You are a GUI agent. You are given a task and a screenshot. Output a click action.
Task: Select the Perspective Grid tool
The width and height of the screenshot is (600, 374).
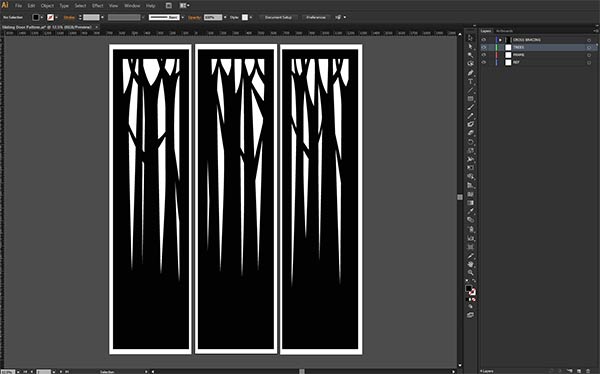[470, 185]
